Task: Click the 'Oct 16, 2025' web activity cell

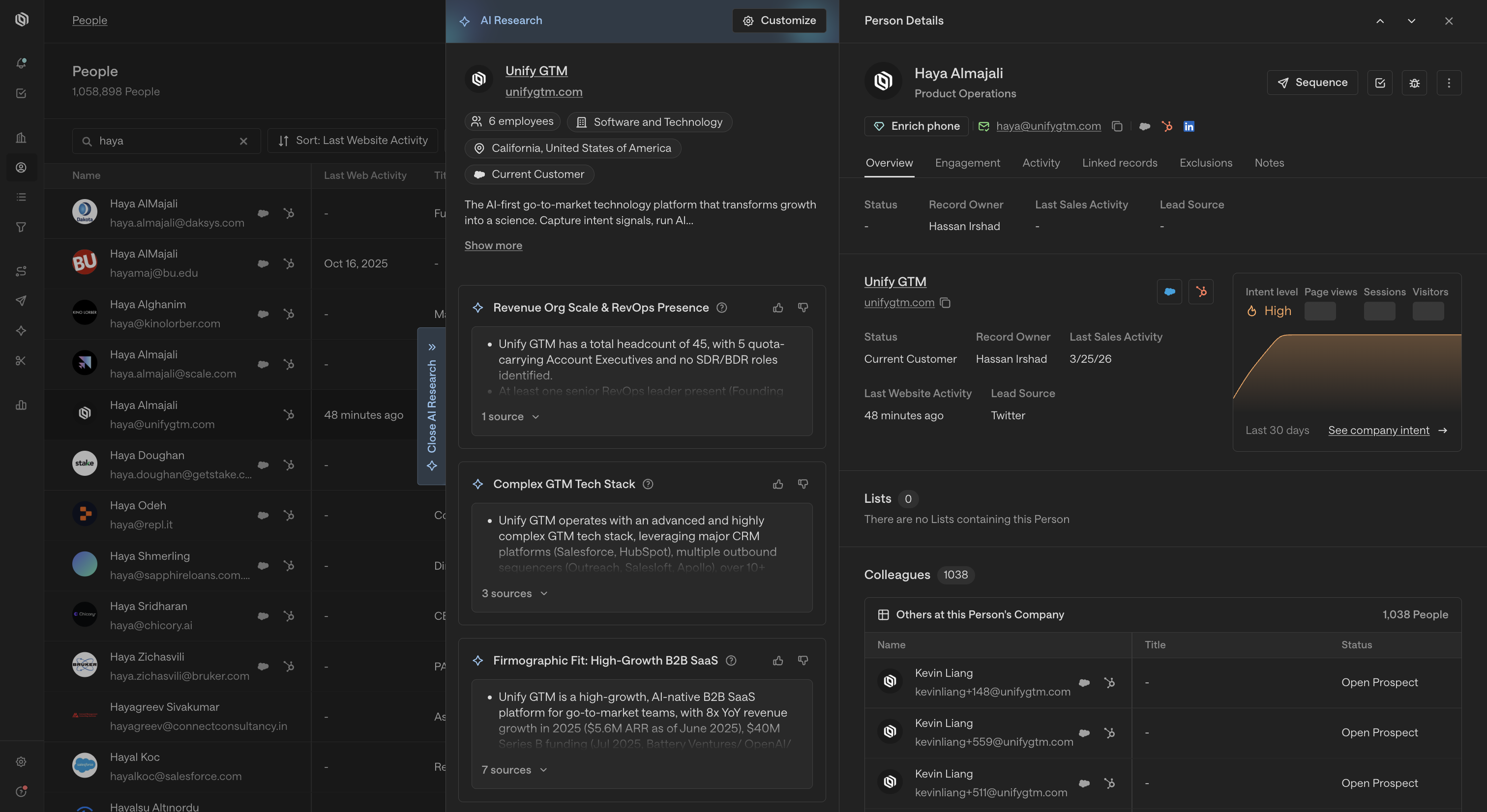Action: coord(356,264)
